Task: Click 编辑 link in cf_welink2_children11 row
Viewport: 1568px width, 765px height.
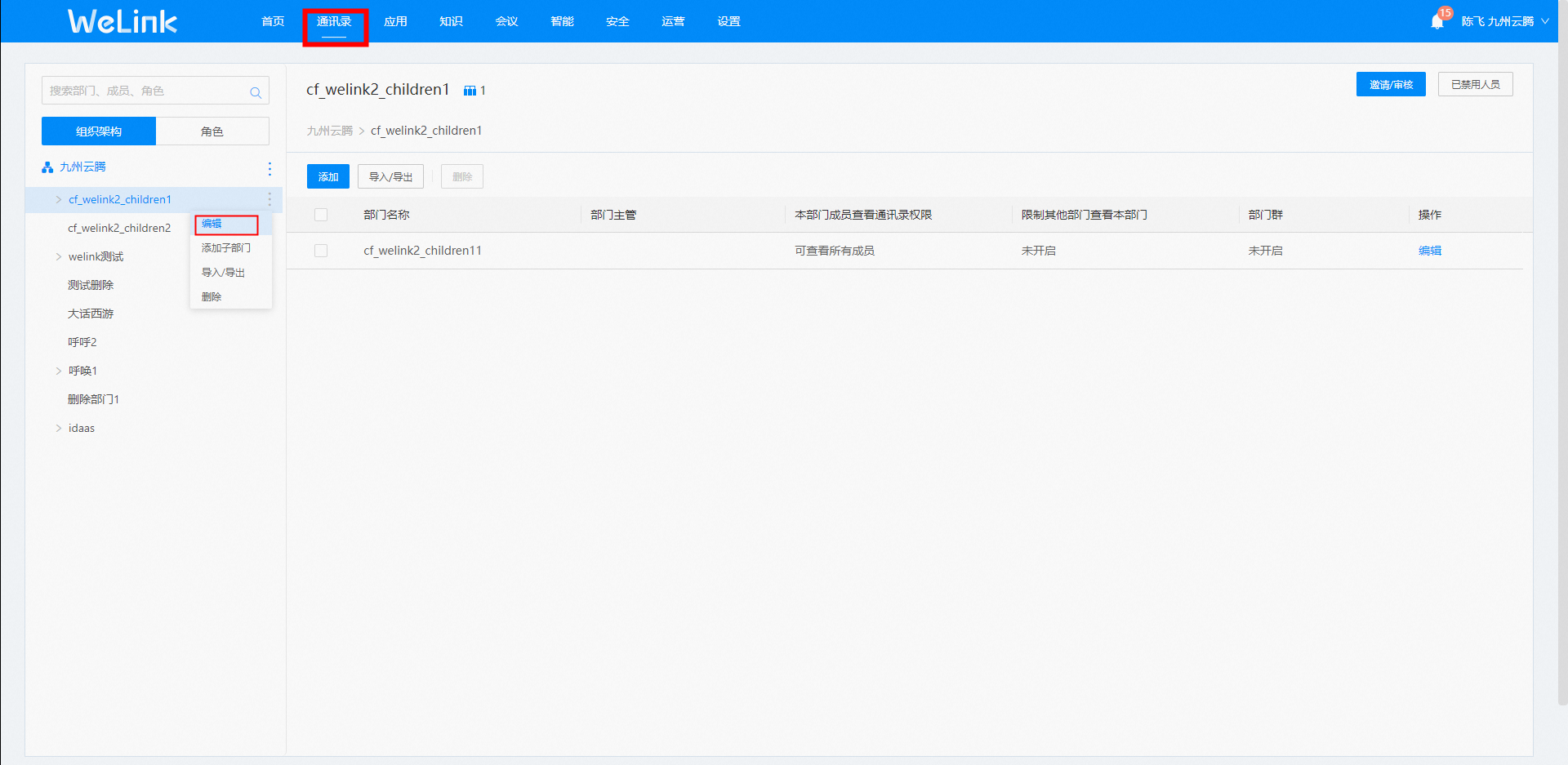Action: click(x=1430, y=251)
